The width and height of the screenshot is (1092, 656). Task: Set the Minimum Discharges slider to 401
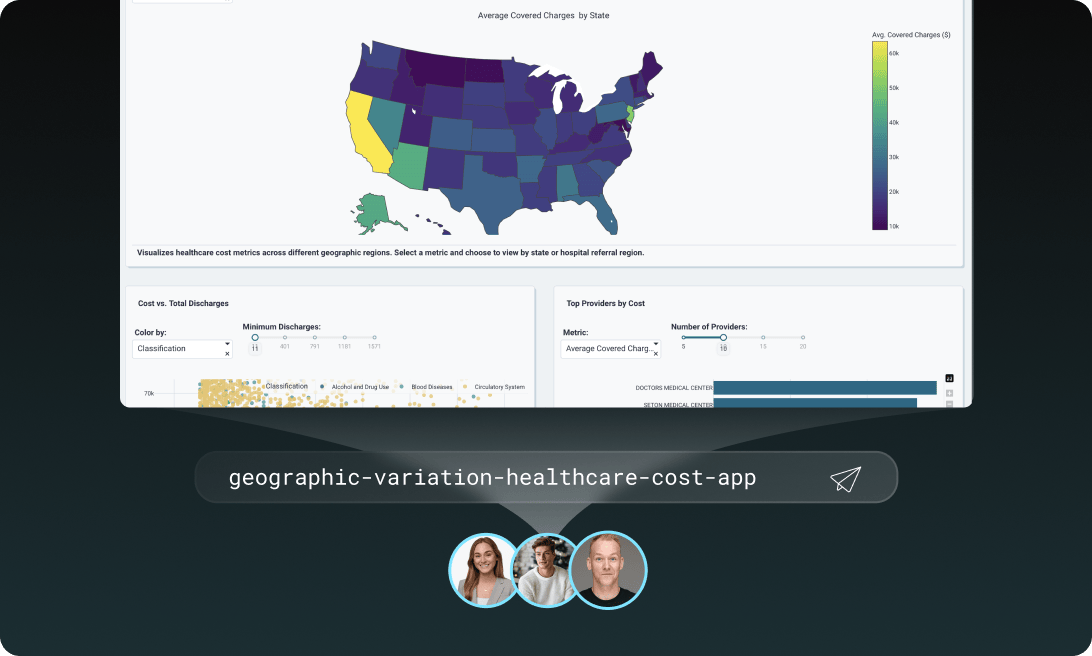284,337
